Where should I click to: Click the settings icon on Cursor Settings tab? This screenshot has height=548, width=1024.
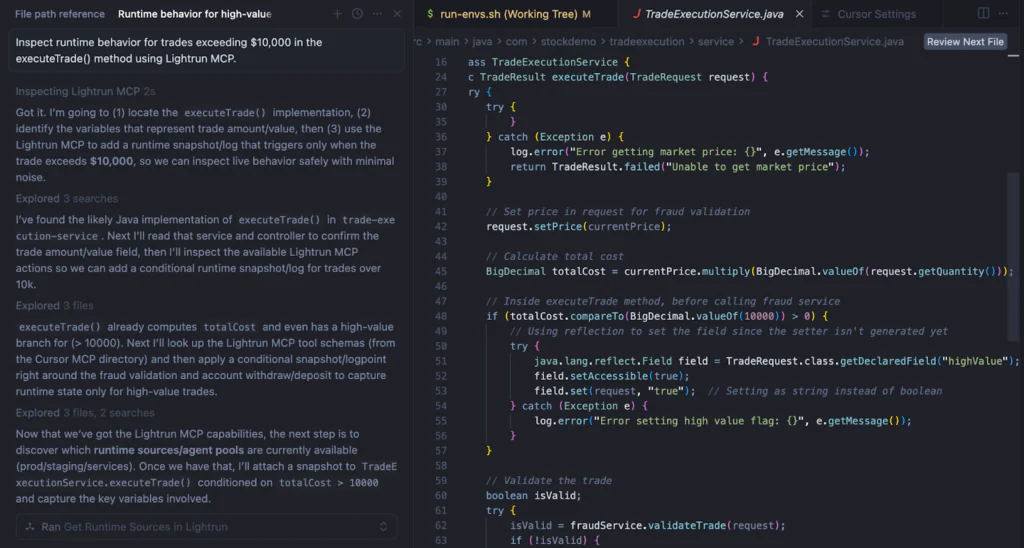[x=825, y=14]
